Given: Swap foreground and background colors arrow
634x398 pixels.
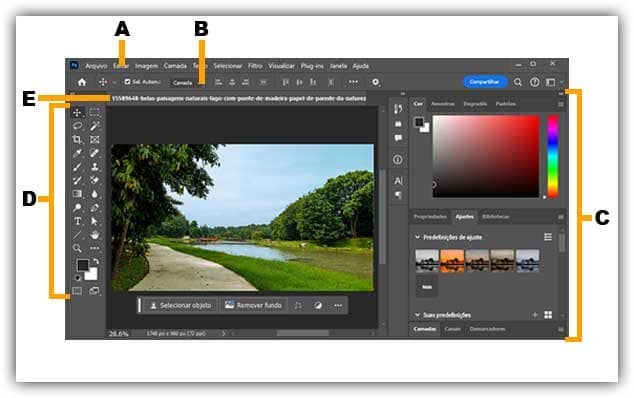Looking at the screenshot, I should point(96,261).
